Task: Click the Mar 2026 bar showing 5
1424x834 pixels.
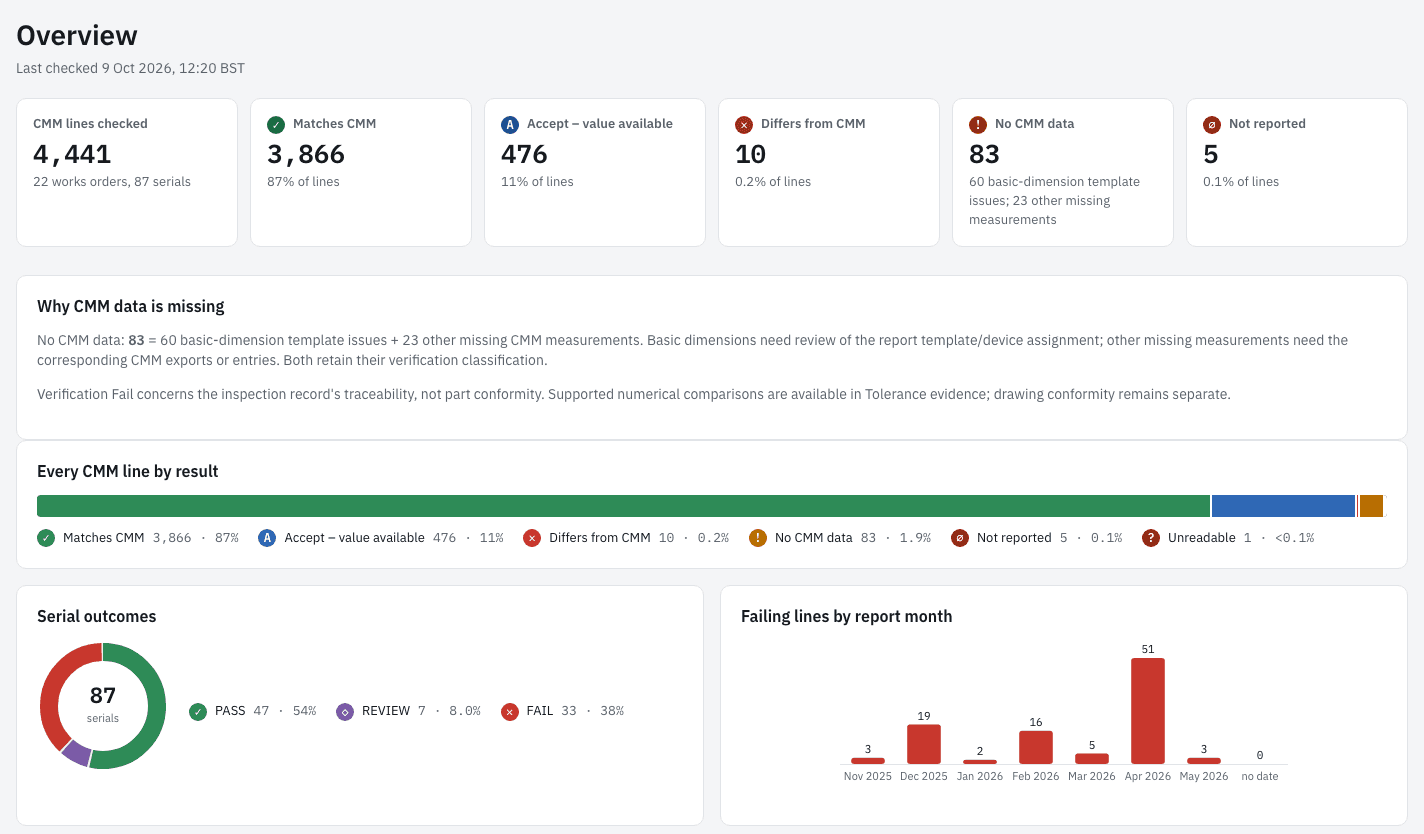Action: click(x=1092, y=759)
